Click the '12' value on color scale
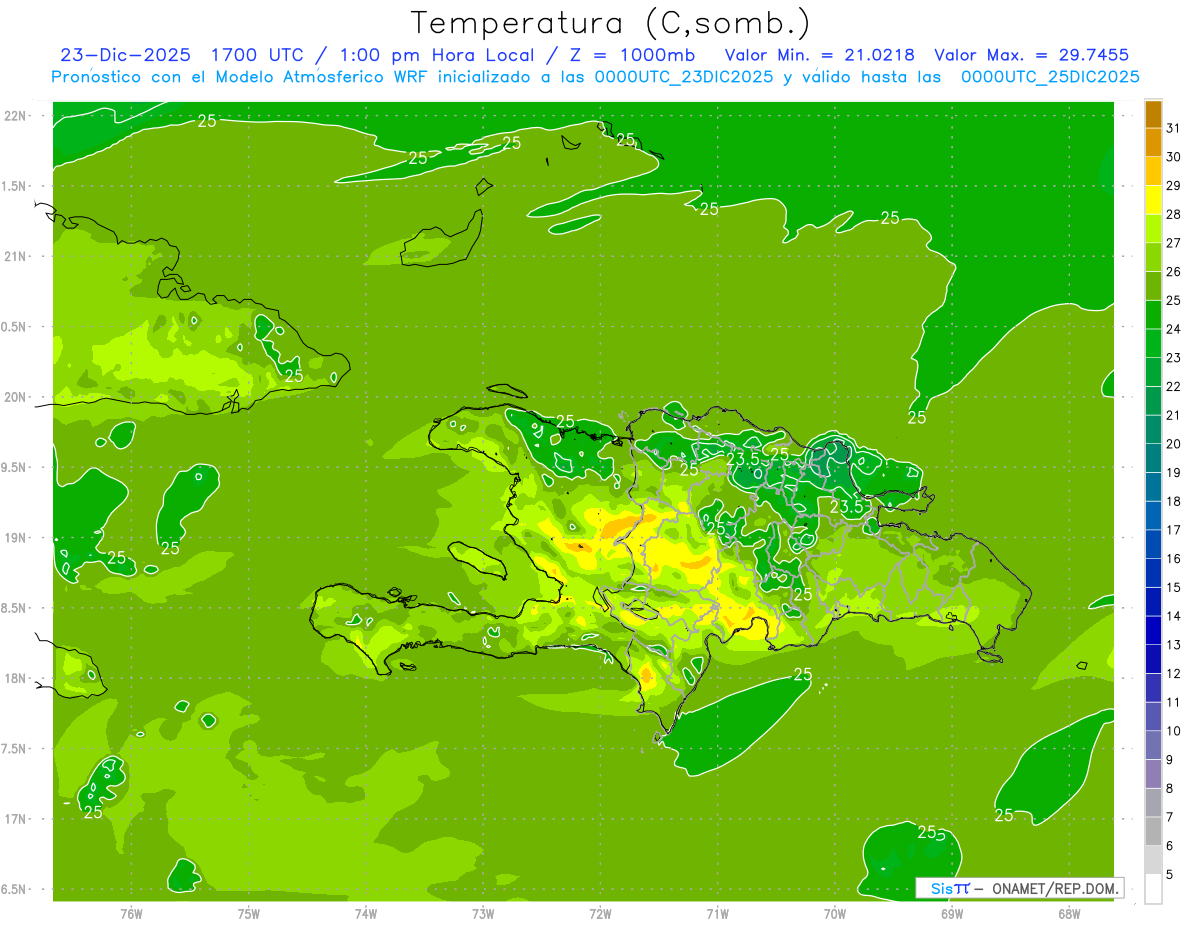Screen dimensions: 1200x927 point(1173,673)
